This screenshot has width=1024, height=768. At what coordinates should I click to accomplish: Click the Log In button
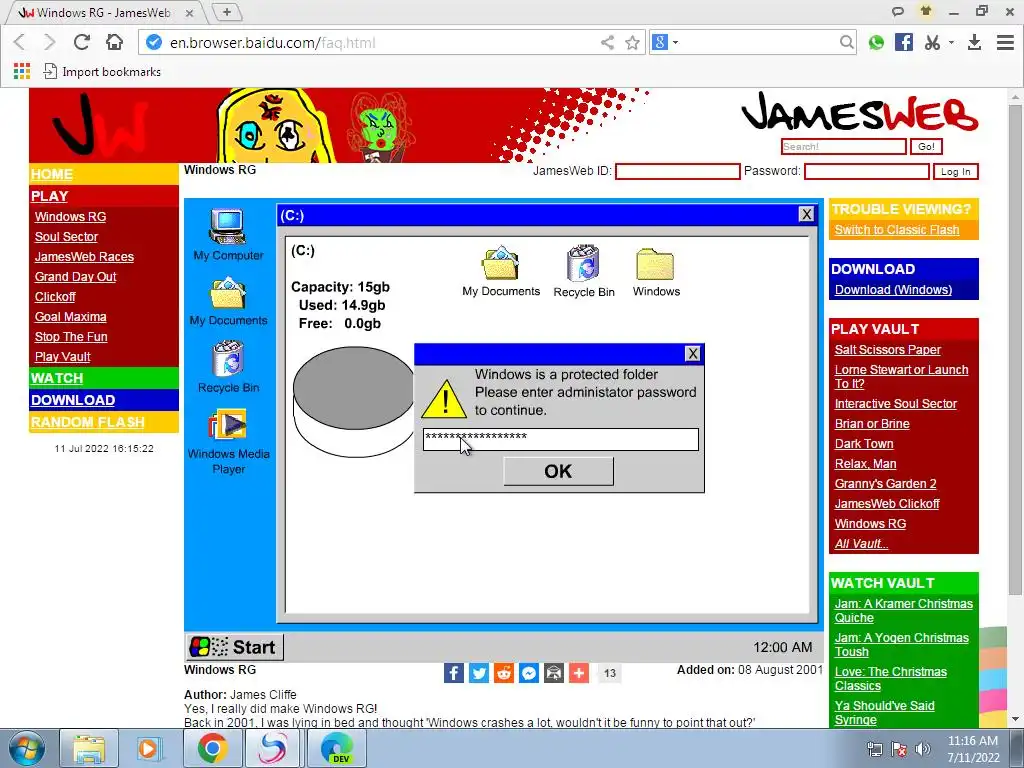click(x=955, y=171)
